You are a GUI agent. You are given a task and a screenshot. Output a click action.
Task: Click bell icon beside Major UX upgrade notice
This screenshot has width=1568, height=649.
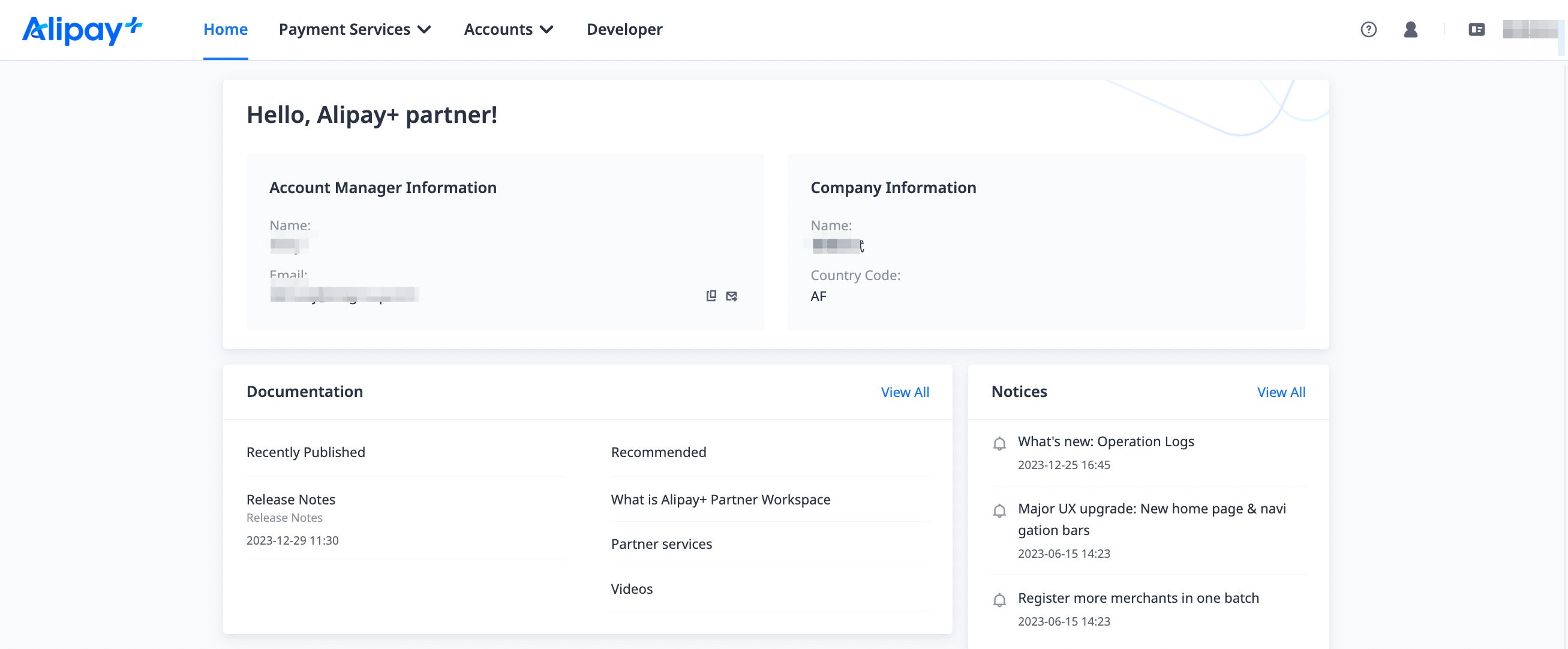point(999,511)
